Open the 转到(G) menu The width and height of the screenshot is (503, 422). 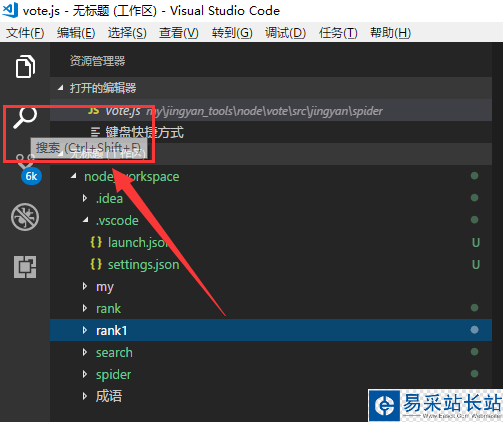click(232, 33)
